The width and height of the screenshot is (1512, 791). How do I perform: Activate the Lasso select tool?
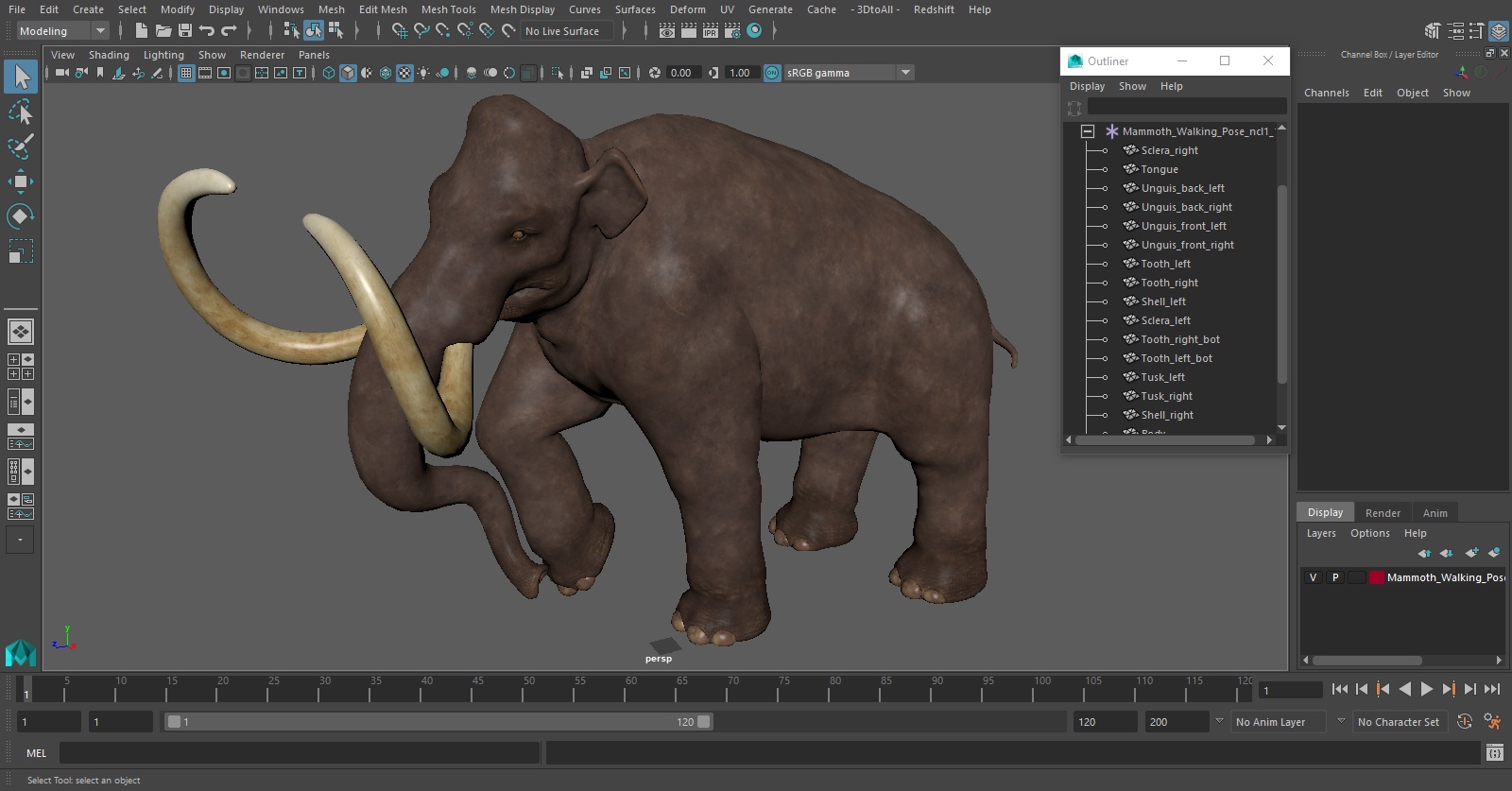[x=21, y=112]
